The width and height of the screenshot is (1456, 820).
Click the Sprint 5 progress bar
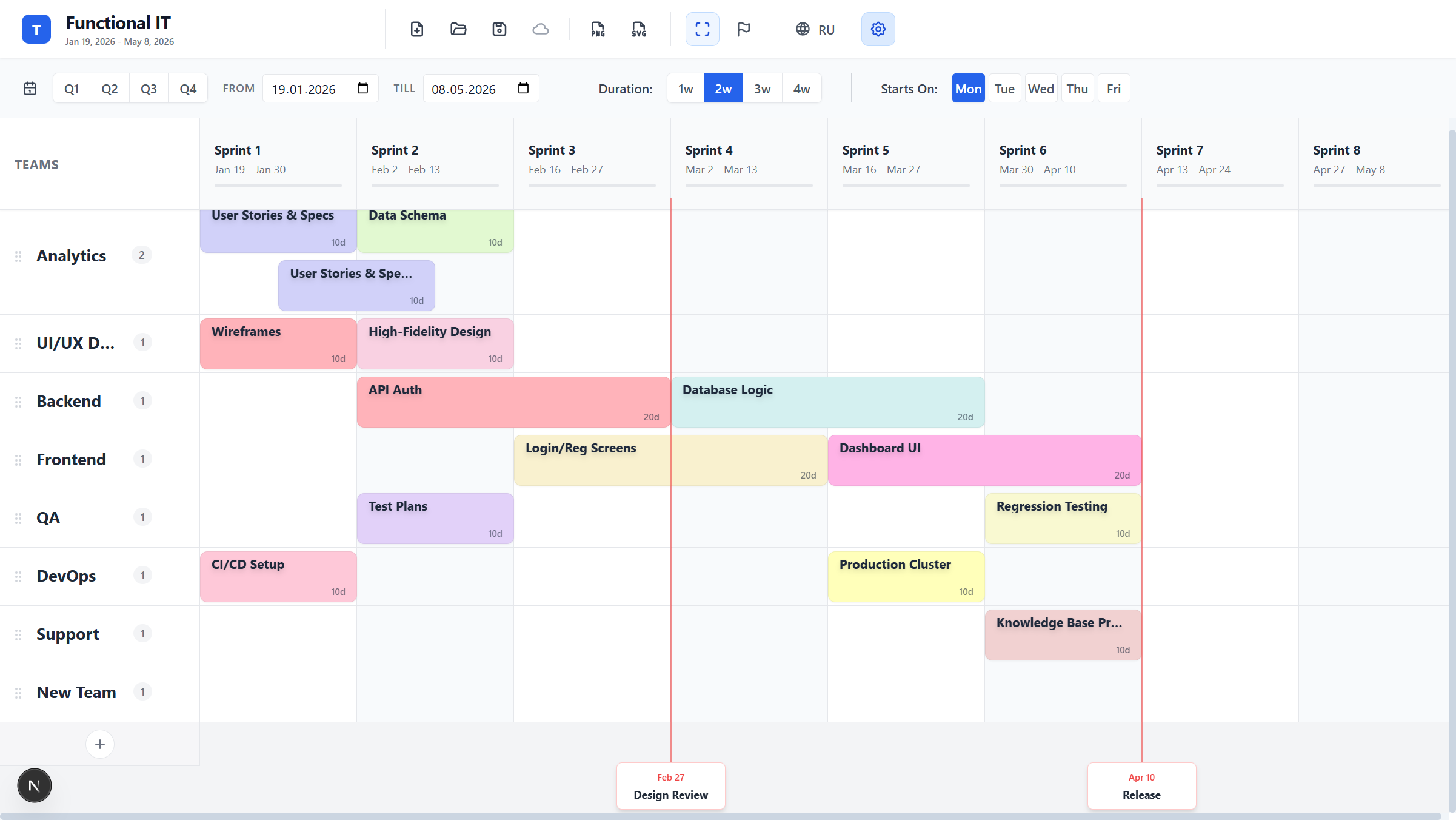click(906, 186)
